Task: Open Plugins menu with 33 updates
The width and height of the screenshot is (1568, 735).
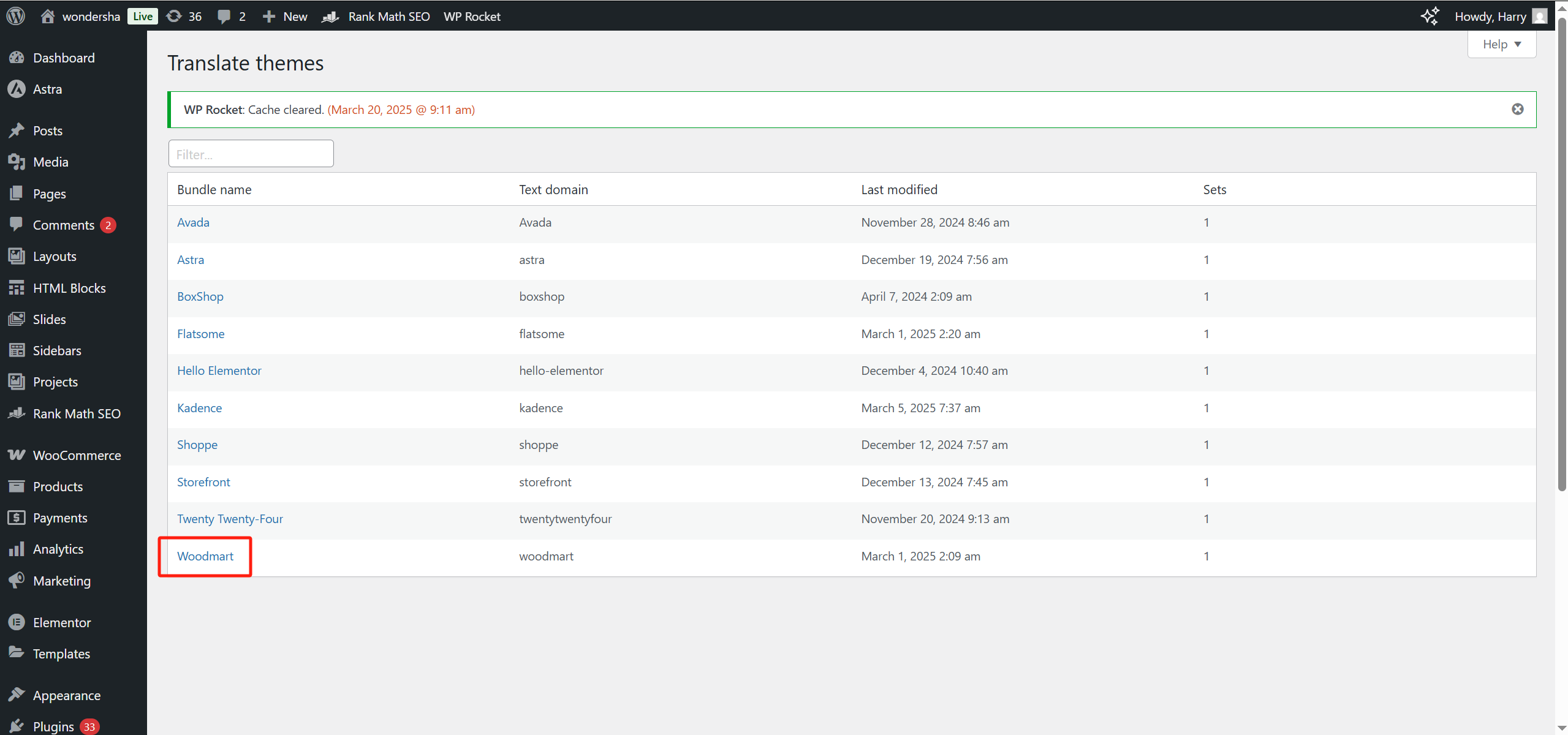Action: (54, 726)
